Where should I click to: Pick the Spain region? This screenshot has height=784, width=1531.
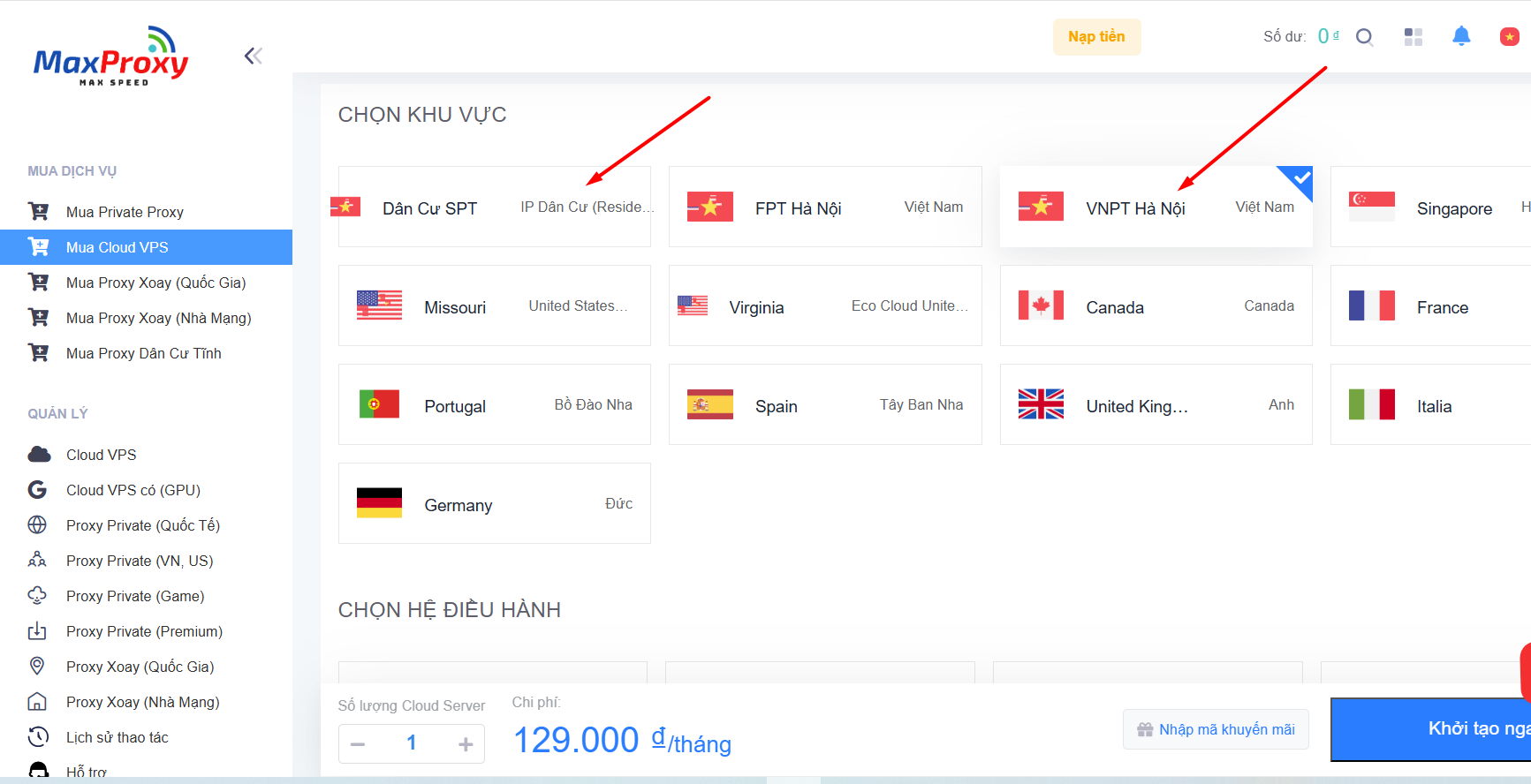point(825,404)
